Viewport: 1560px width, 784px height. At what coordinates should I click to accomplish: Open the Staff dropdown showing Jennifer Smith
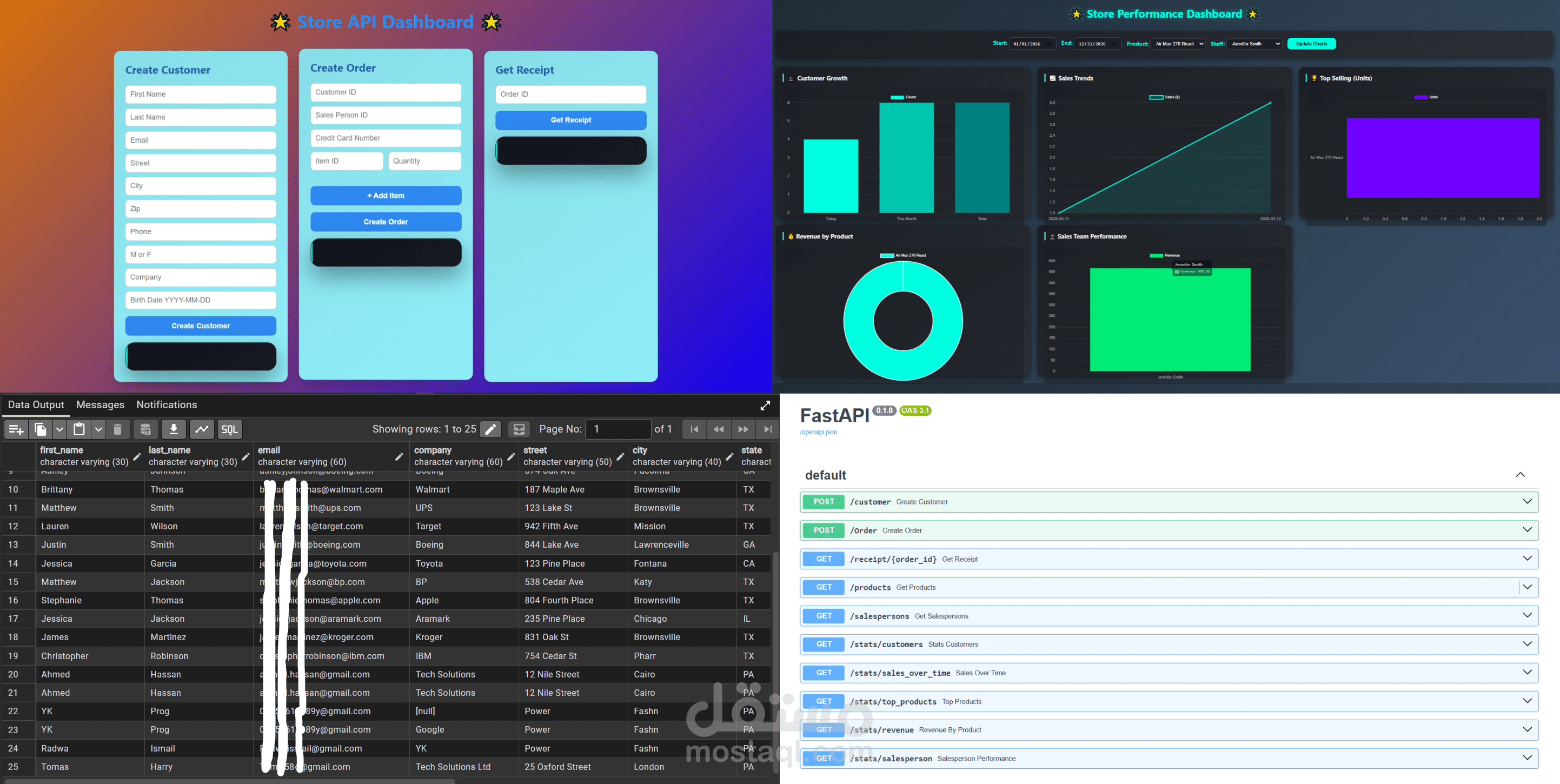click(x=1254, y=44)
